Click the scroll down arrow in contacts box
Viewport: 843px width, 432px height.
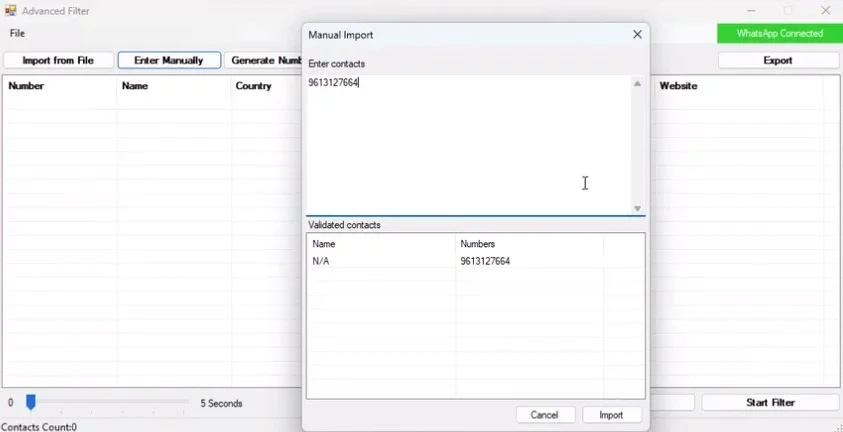pyautogui.click(x=637, y=208)
